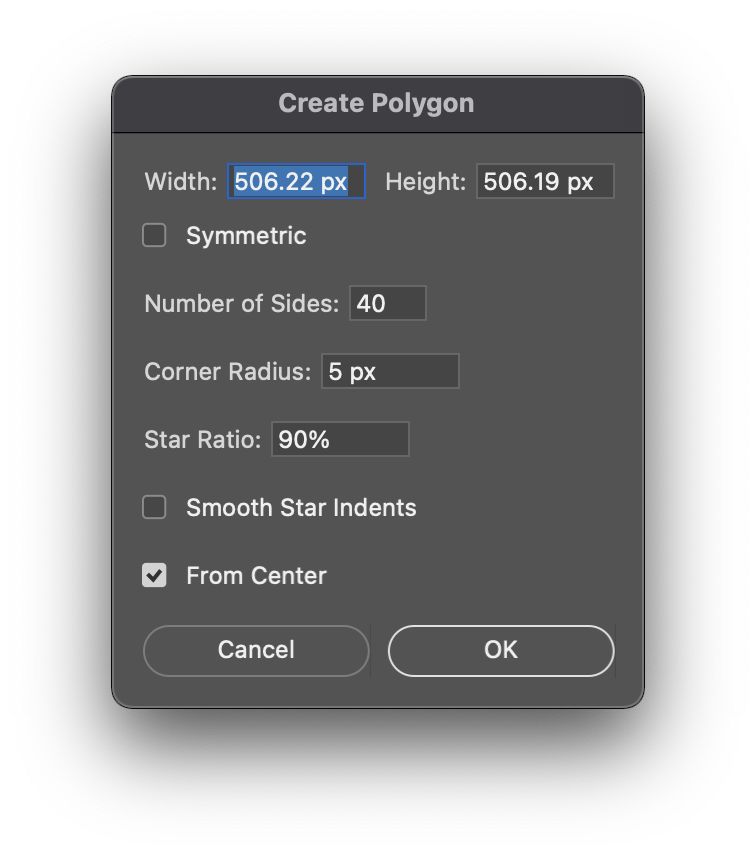Screen dimensions: 756x856
Task: Click the Corner Radius field
Action: tap(390, 371)
